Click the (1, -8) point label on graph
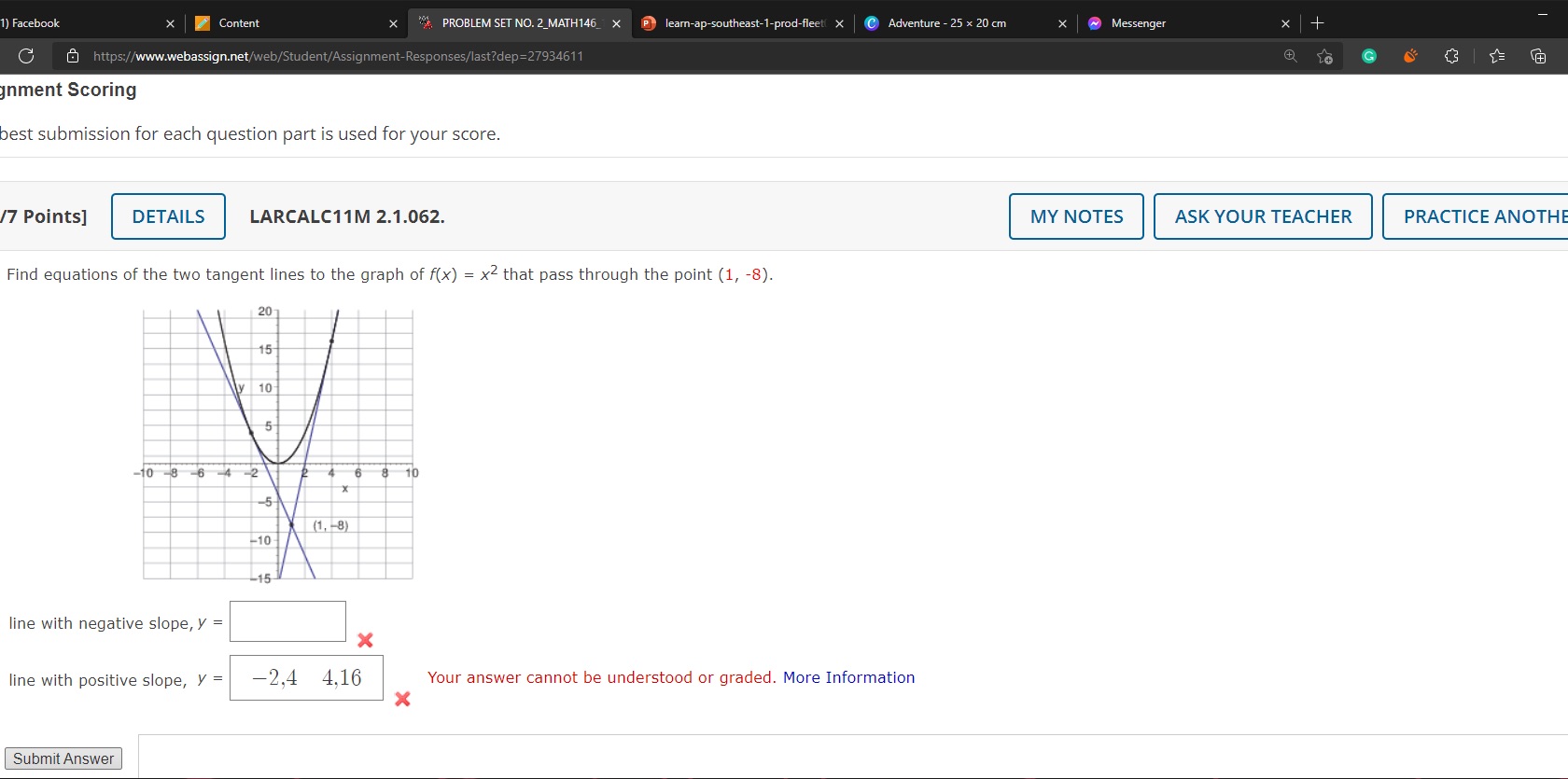The width and height of the screenshot is (1568, 779). (330, 525)
